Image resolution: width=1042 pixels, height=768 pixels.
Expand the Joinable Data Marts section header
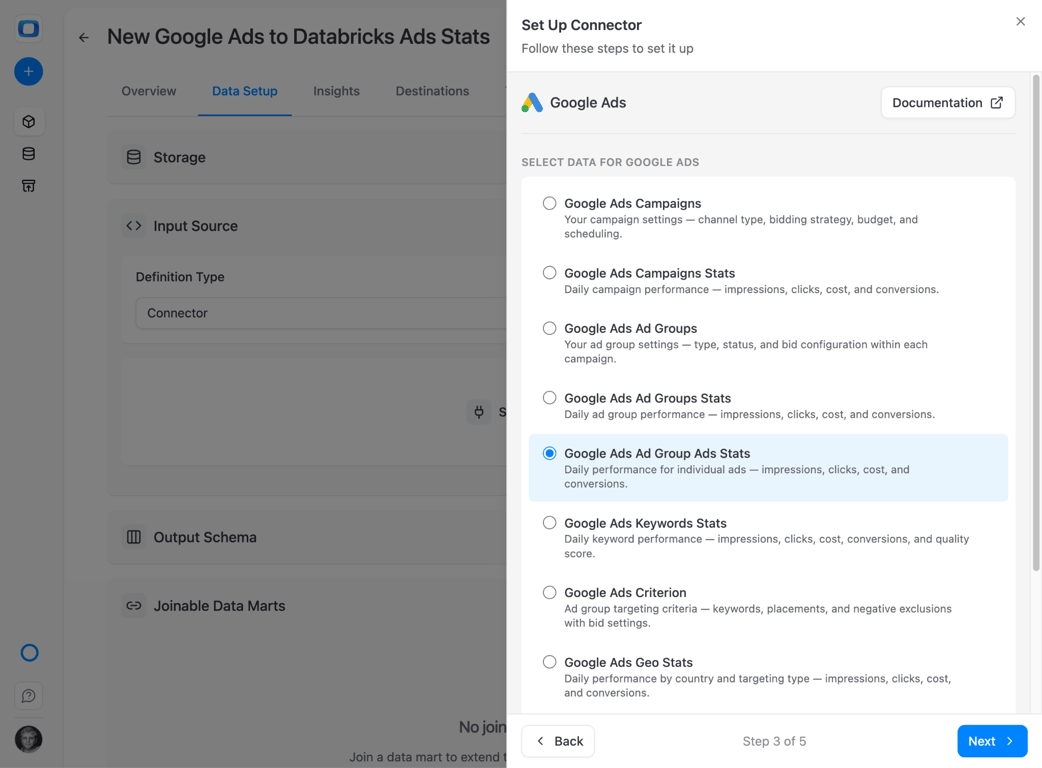click(307, 606)
